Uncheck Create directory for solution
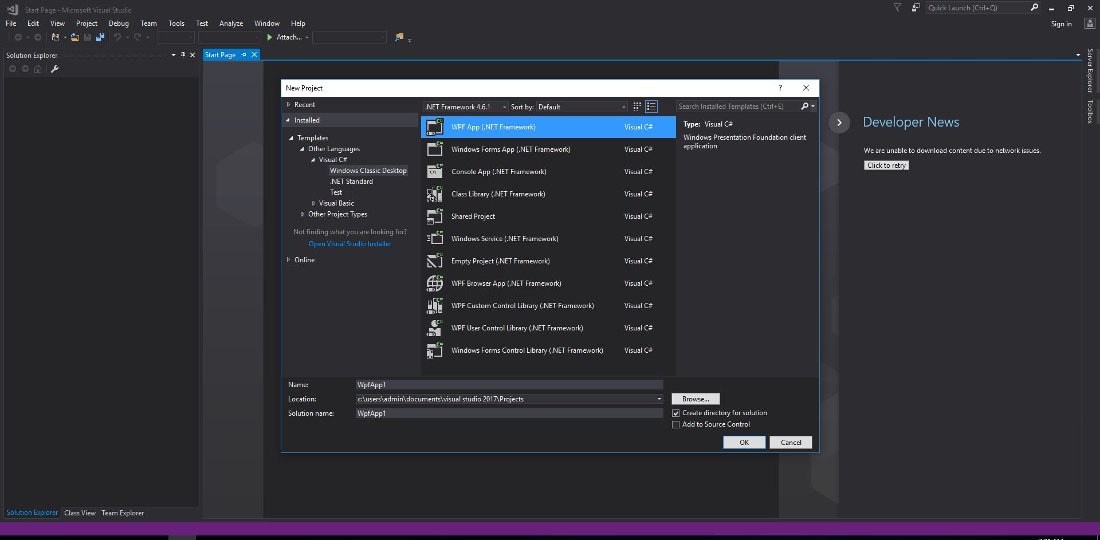 point(676,413)
